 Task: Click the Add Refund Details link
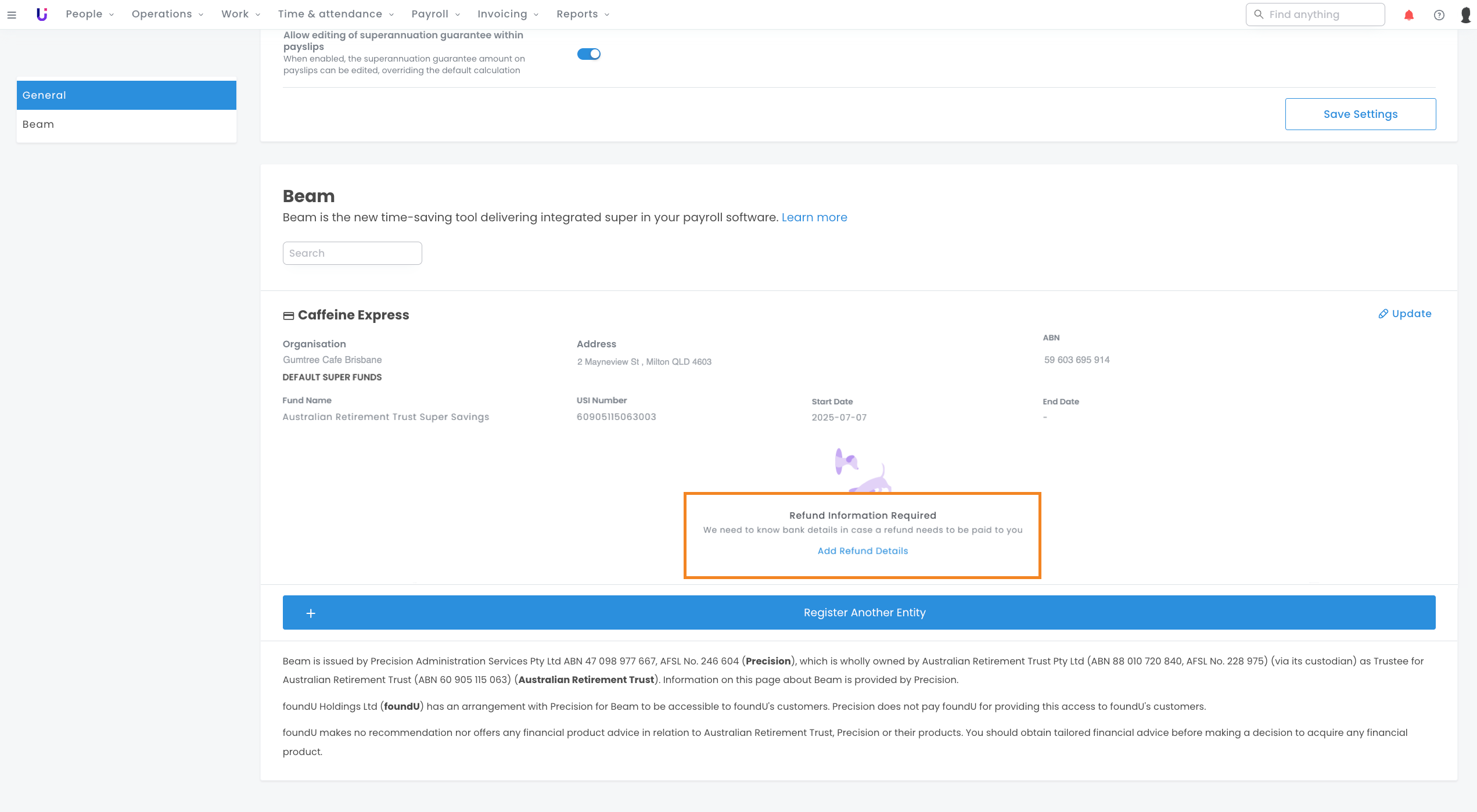click(x=862, y=551)
